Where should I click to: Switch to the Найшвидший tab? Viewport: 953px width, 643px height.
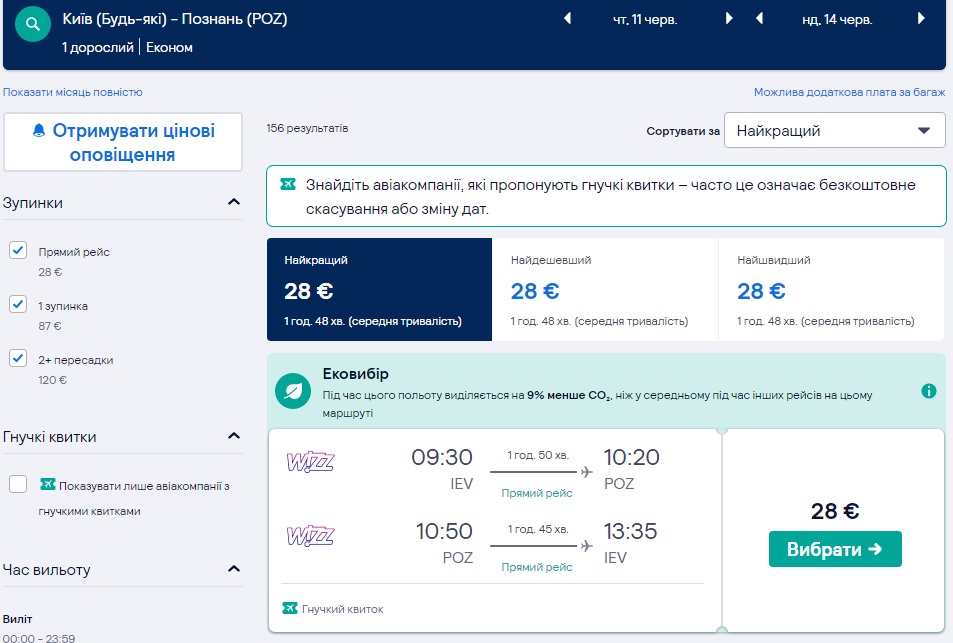click(x=831, y=290)
